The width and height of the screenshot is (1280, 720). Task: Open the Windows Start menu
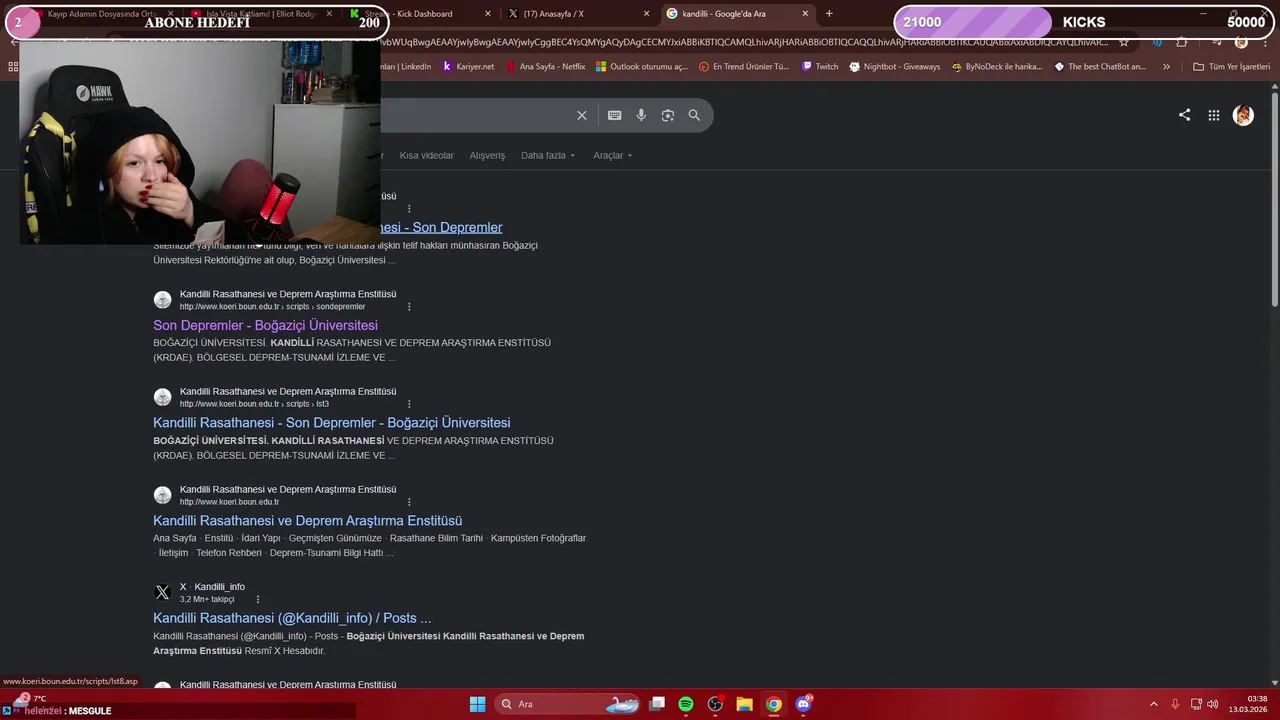click(477, 704)
